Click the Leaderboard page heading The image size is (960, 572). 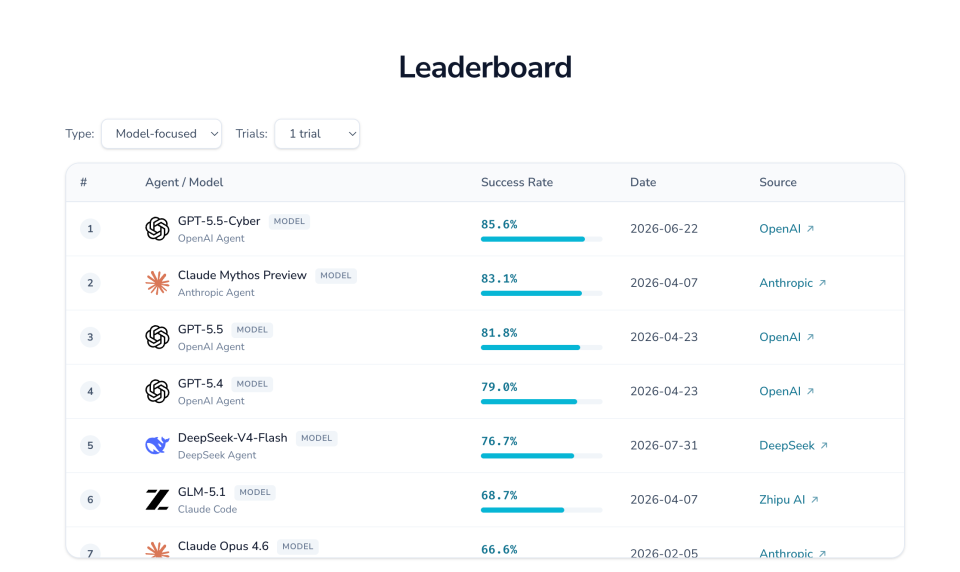[485, 67]
